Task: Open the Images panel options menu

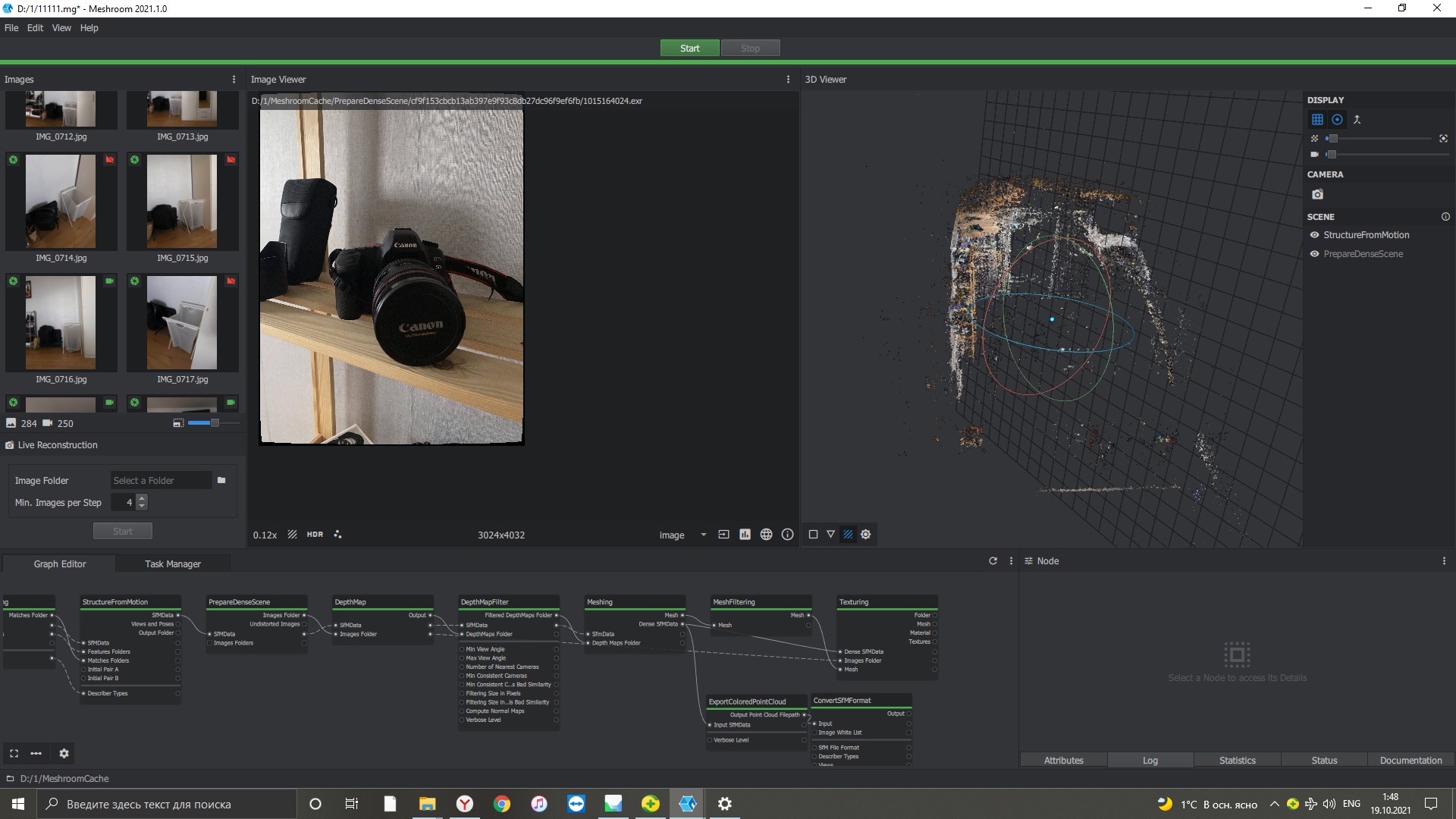Action: click(x=233, y=79)
